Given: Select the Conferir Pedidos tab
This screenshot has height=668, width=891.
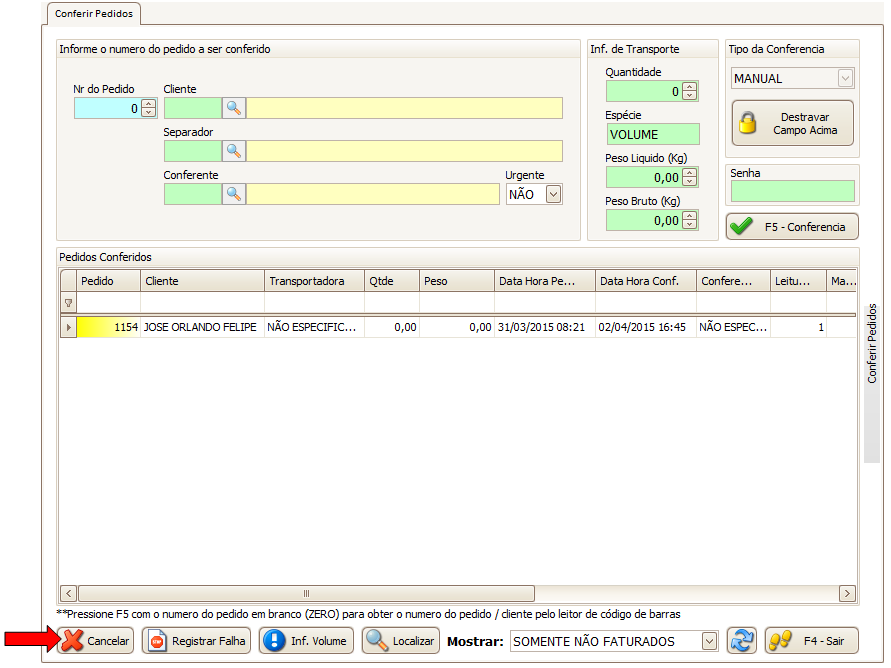Looking at the screenshot, I should click(95, 14).
